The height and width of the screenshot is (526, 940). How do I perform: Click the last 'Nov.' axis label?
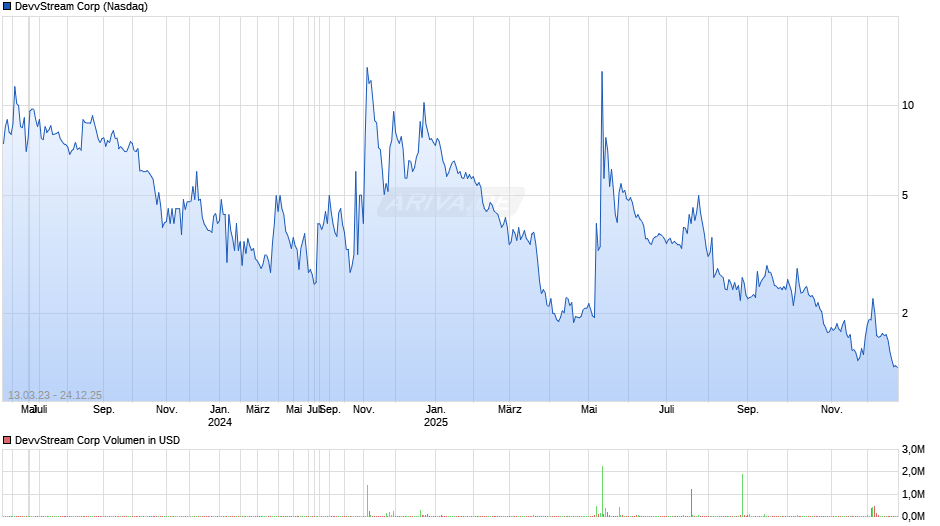[831, 410]
